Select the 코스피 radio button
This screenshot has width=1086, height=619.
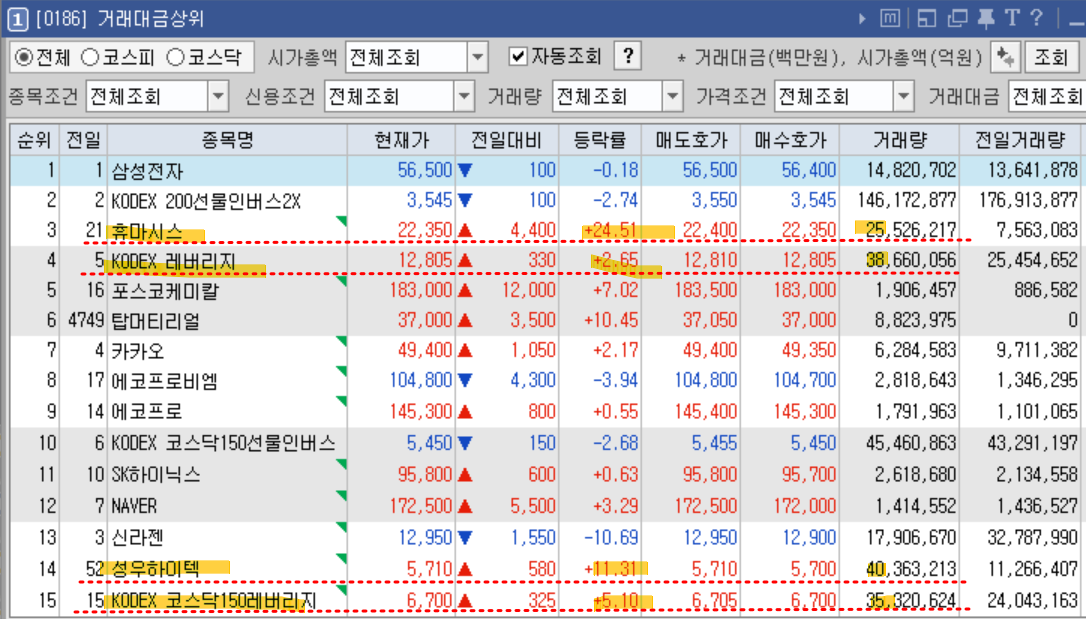(x=90, y=57)
